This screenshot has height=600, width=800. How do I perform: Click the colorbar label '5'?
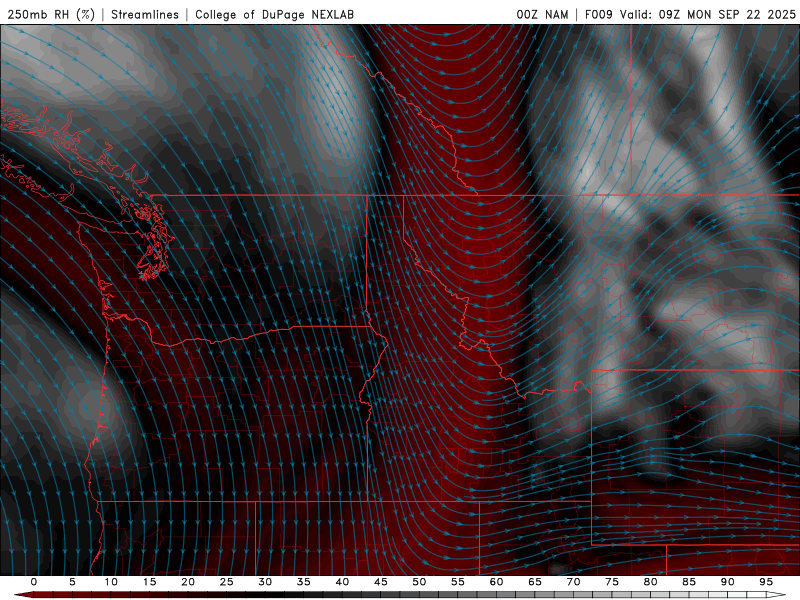[x=72, y=582]
